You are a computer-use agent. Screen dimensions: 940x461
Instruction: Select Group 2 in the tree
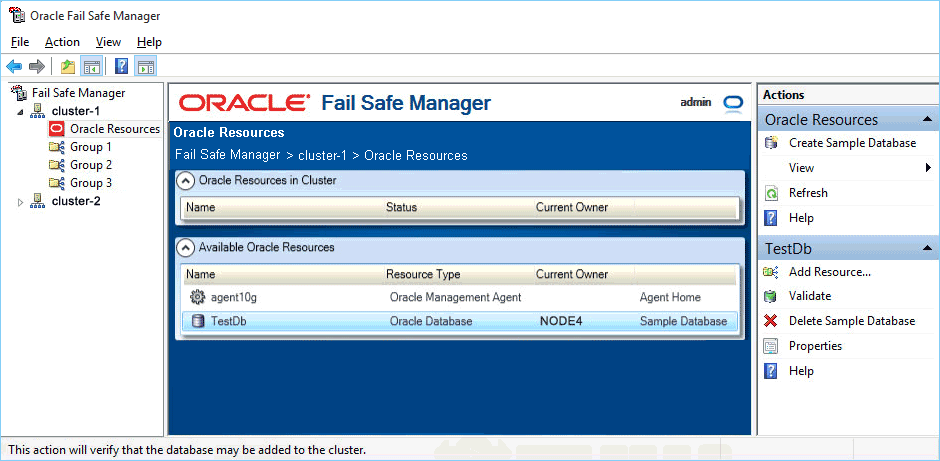coord(90,165)
